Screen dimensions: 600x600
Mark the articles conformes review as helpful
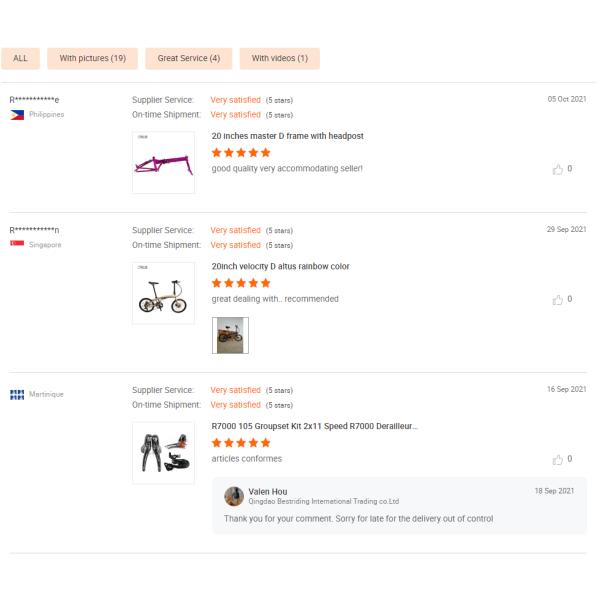[x=561, y=459]
